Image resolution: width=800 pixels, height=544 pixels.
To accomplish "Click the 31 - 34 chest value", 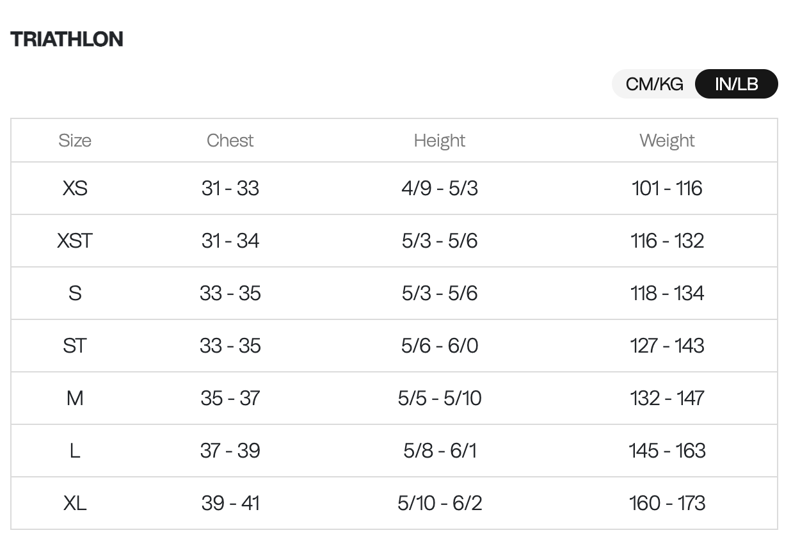I will [230, 241].
